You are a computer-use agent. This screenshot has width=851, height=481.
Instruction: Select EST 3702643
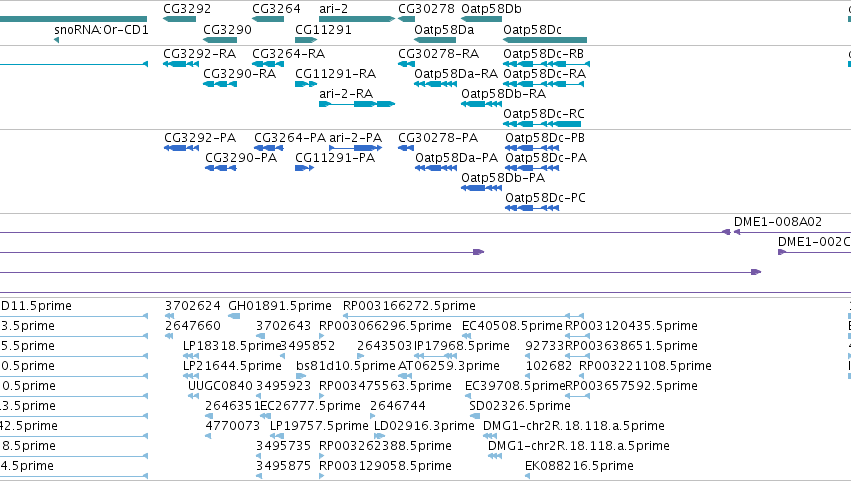[261, 336]
